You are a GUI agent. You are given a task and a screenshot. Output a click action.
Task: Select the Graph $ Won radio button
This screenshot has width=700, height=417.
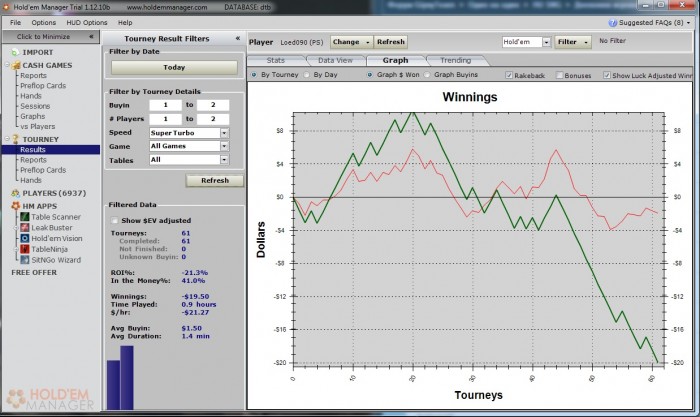pos(370,75)
